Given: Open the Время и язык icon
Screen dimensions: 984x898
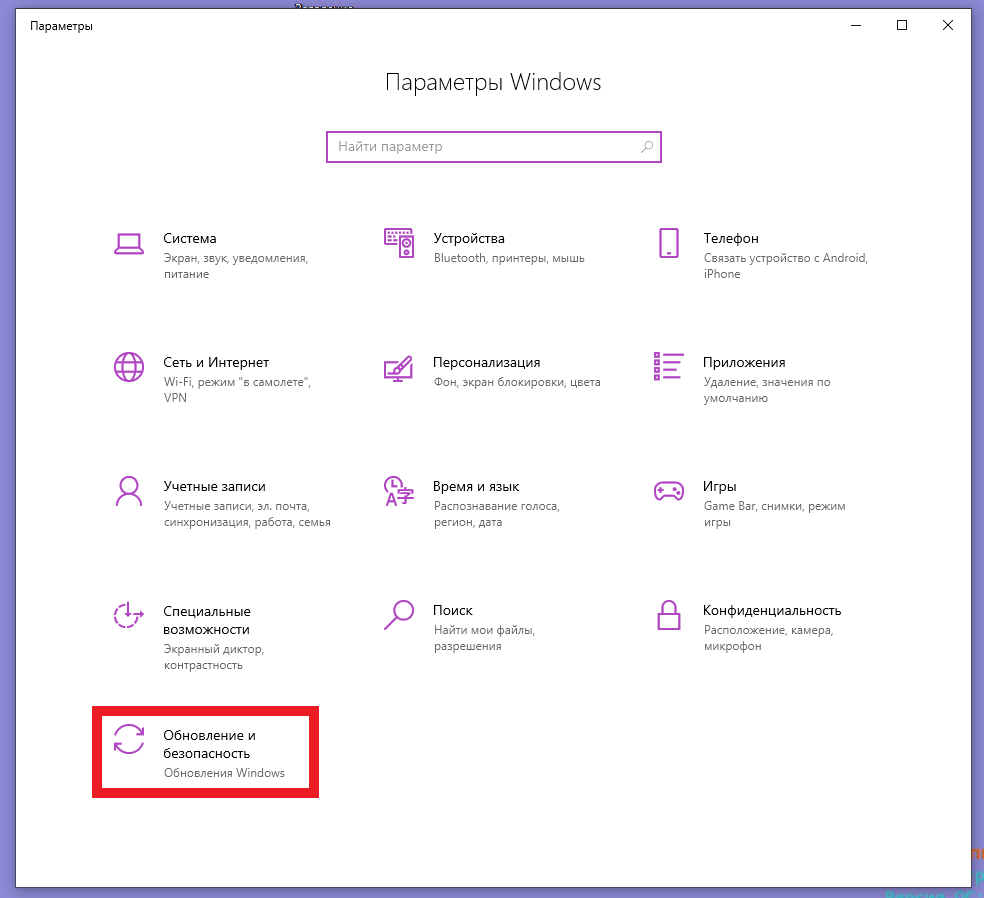Looking at the screenshot, I should [x=399, y=491].
